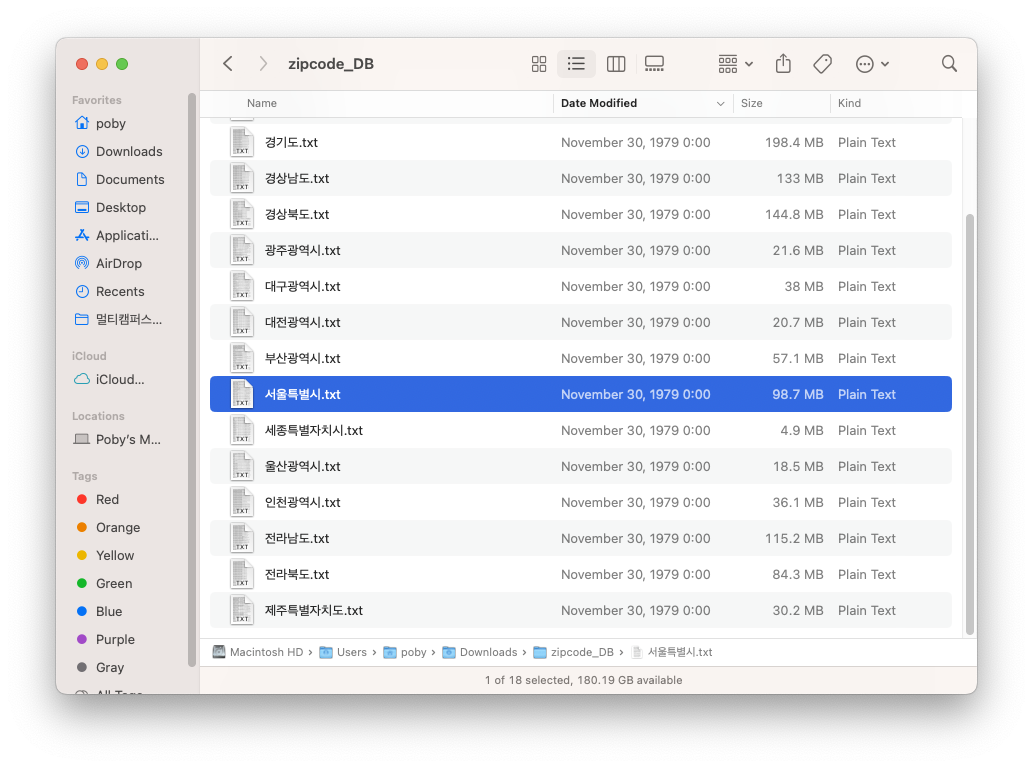
Task: Go back with the left chevron
Action: [x=228, y=64]
